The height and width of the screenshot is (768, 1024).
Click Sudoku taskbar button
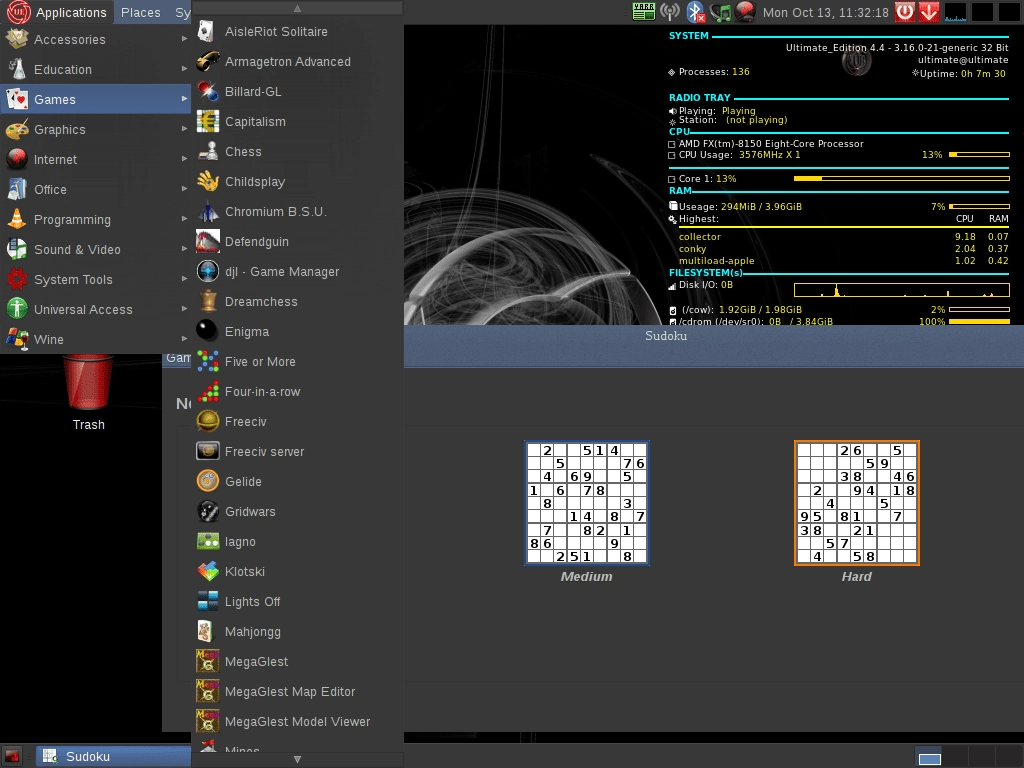click(x=113, y=756)
